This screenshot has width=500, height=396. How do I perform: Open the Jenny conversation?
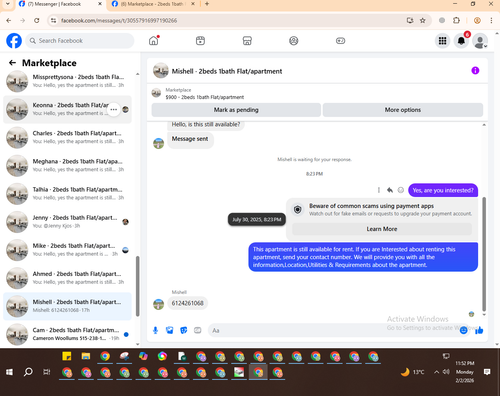[x=67, y=222]
